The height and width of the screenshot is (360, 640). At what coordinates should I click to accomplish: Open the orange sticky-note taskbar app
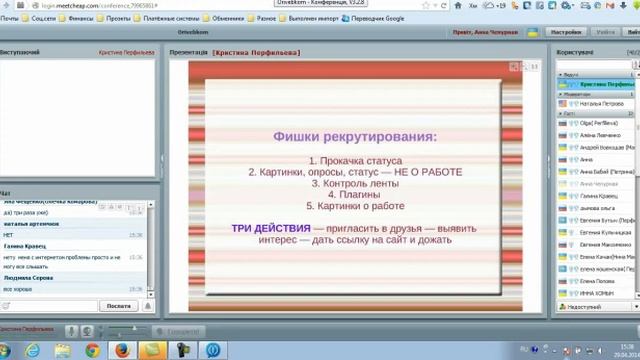(152, 350)
